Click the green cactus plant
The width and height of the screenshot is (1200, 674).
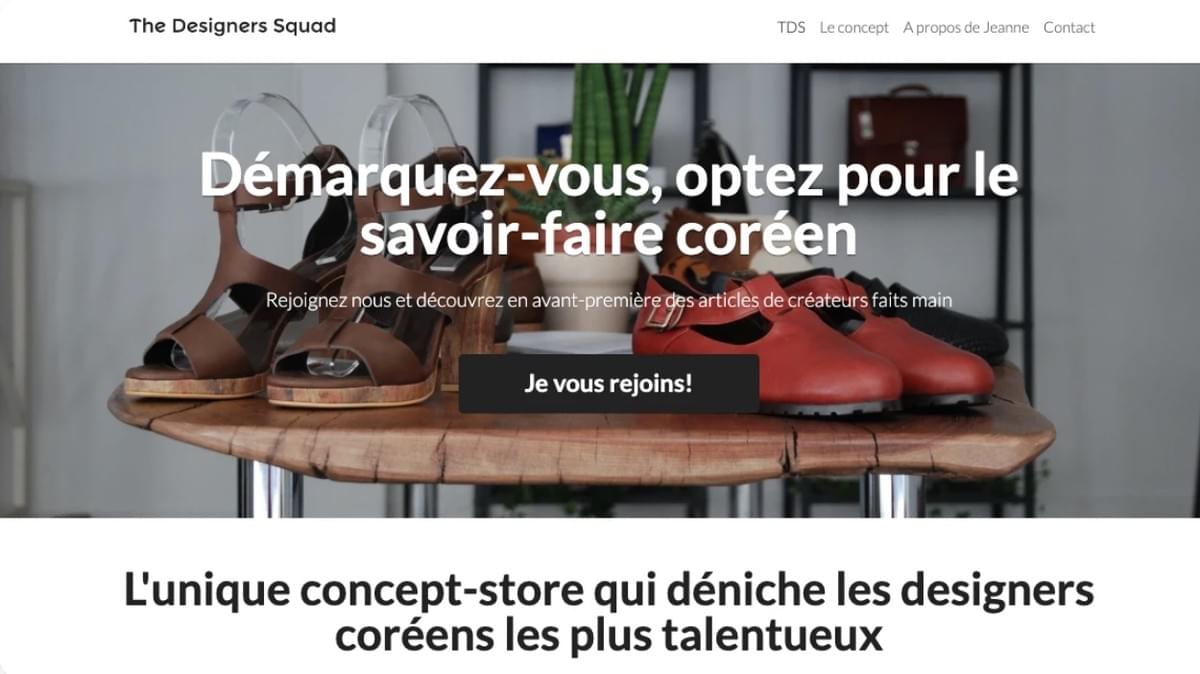tap(618, 110)
